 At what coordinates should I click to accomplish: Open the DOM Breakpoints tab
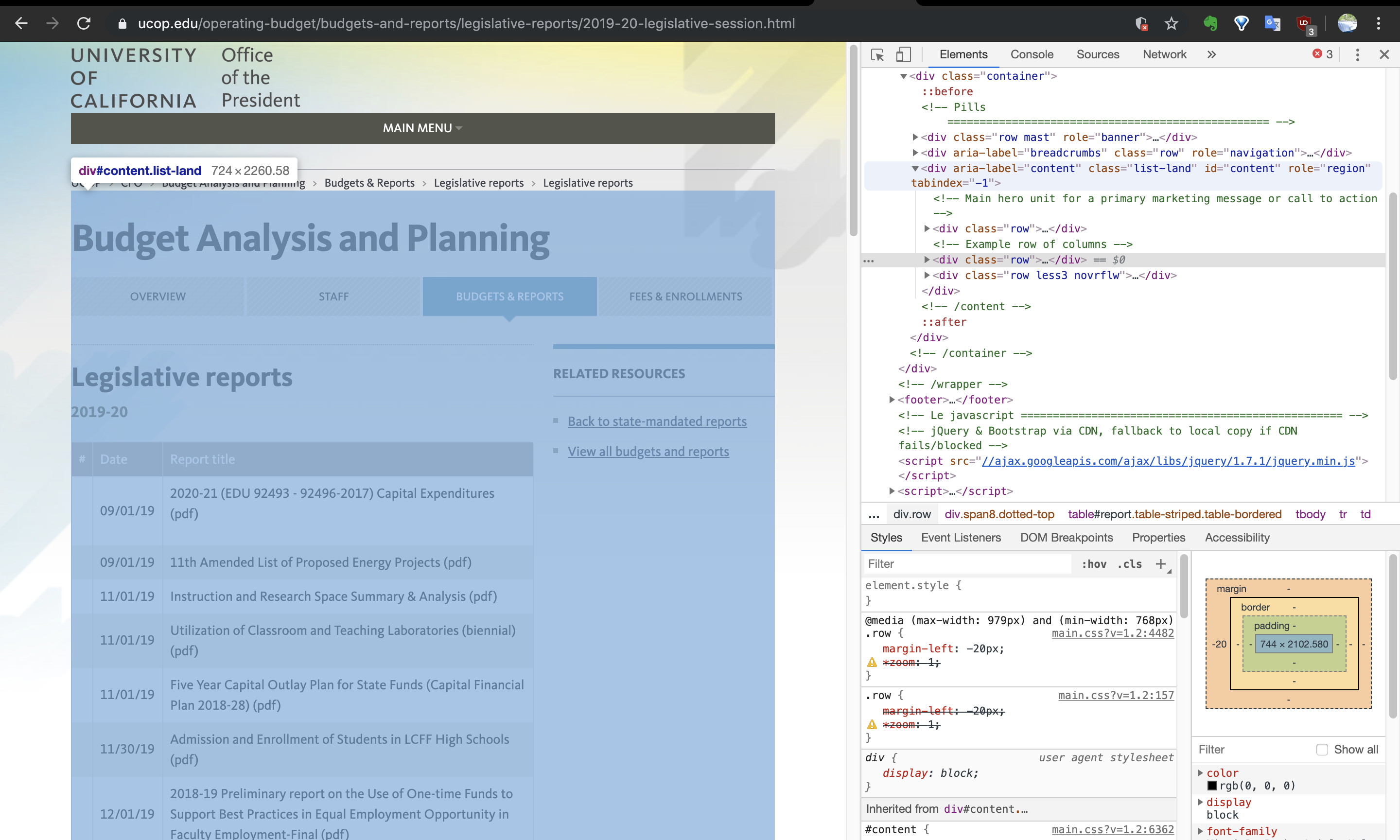point(1066,537)
